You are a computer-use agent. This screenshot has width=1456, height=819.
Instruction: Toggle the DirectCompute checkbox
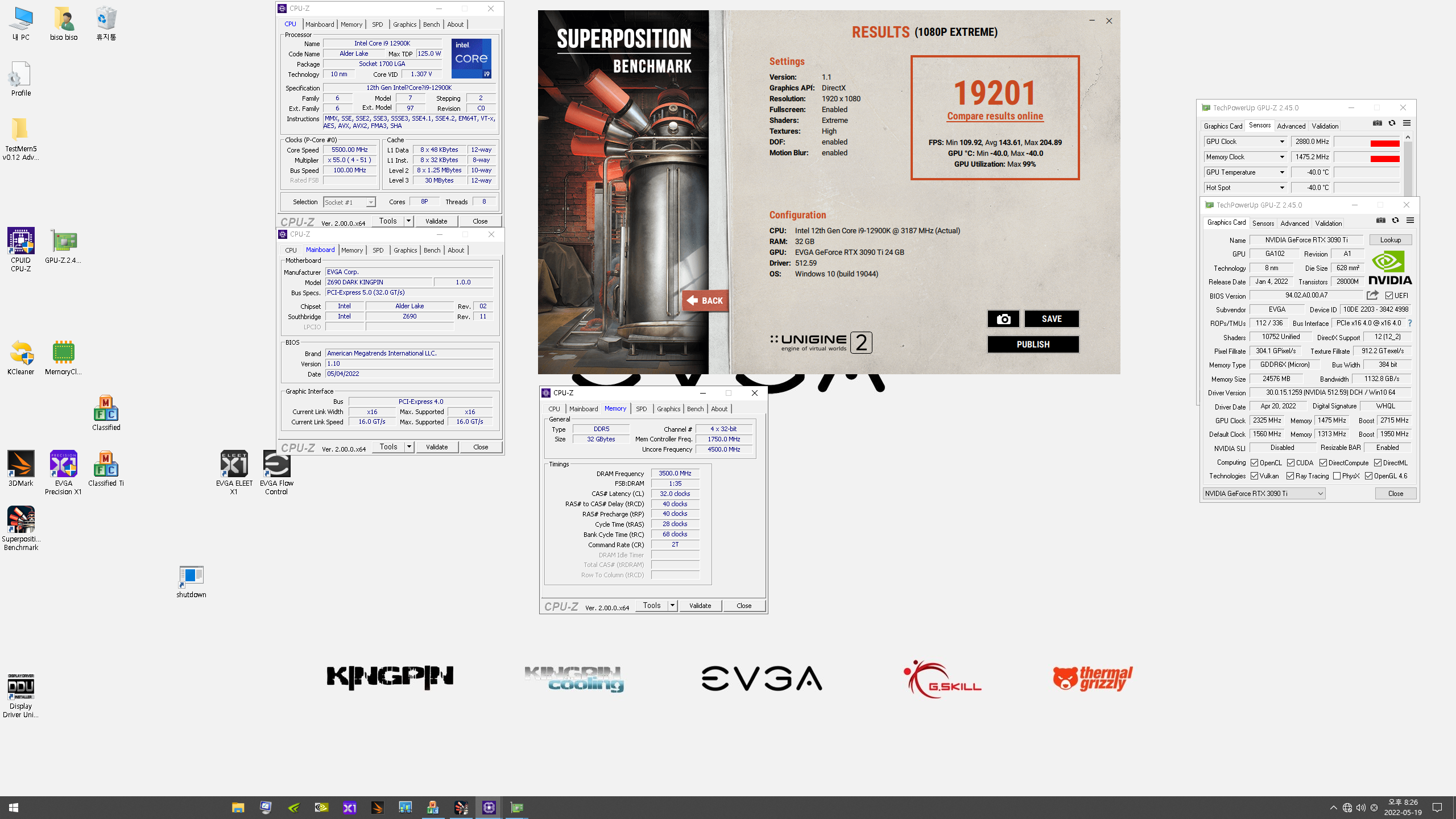tap(1323, 463)
